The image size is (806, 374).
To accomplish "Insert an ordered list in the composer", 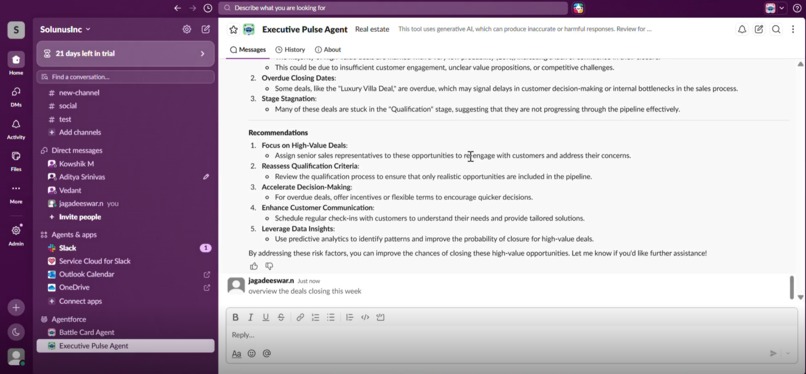I will coord(316,317).
